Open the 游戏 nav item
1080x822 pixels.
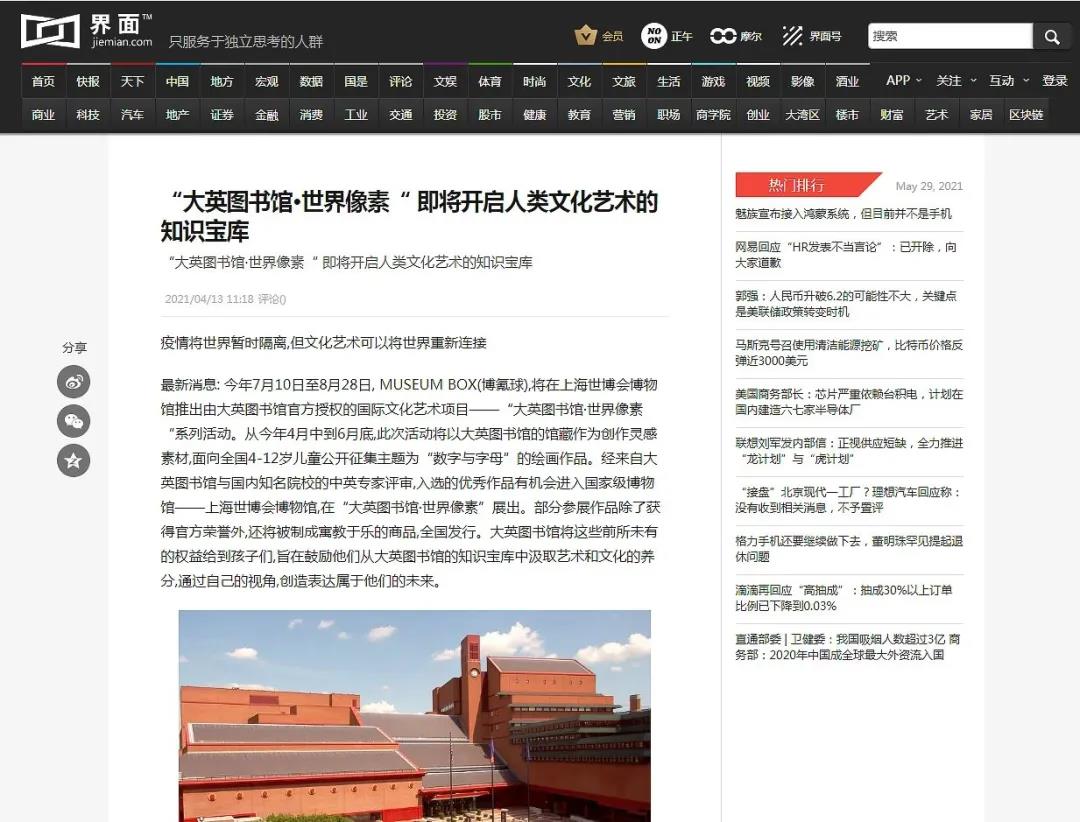click(x=714, y=81)
